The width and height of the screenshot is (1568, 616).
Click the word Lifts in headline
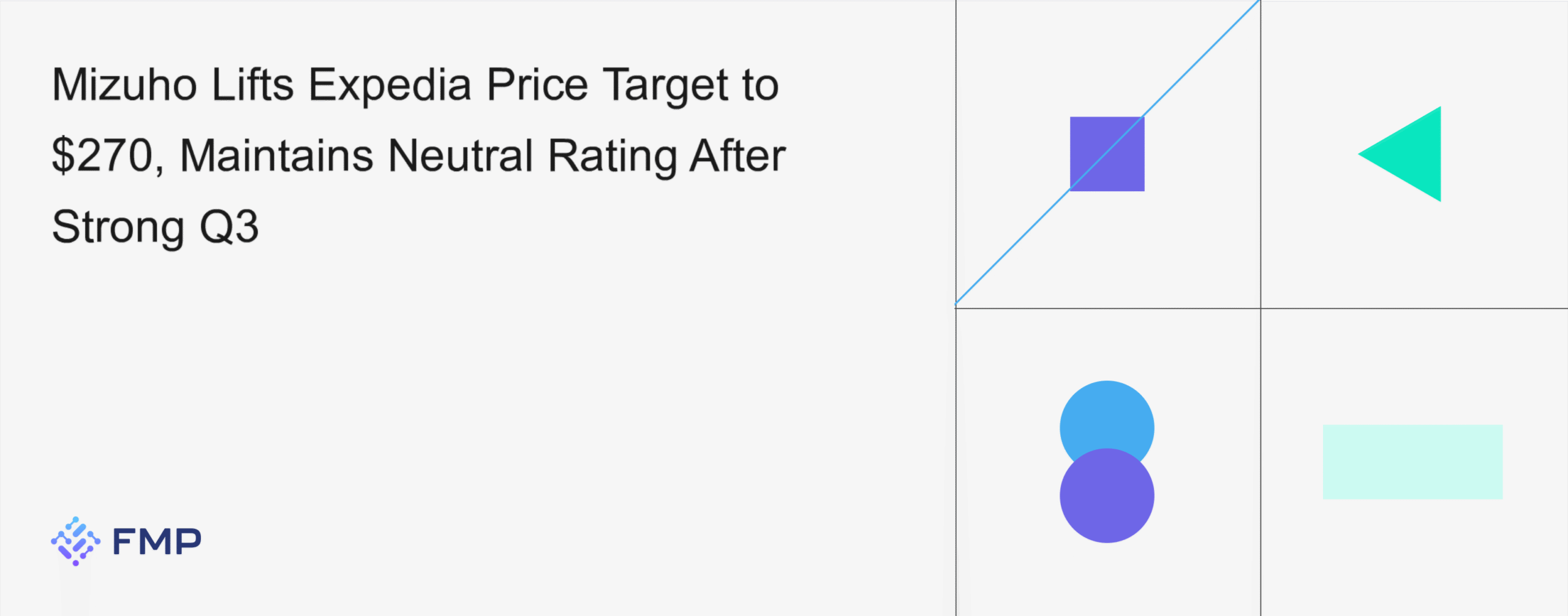252,85
